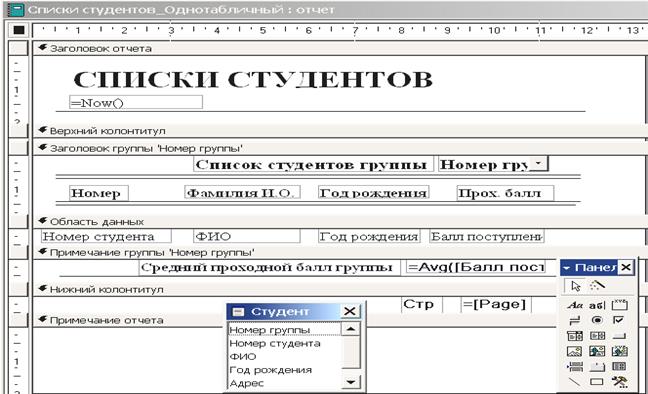
Task: Select the Фамилия И.О. header label
Action: point(242,193)
